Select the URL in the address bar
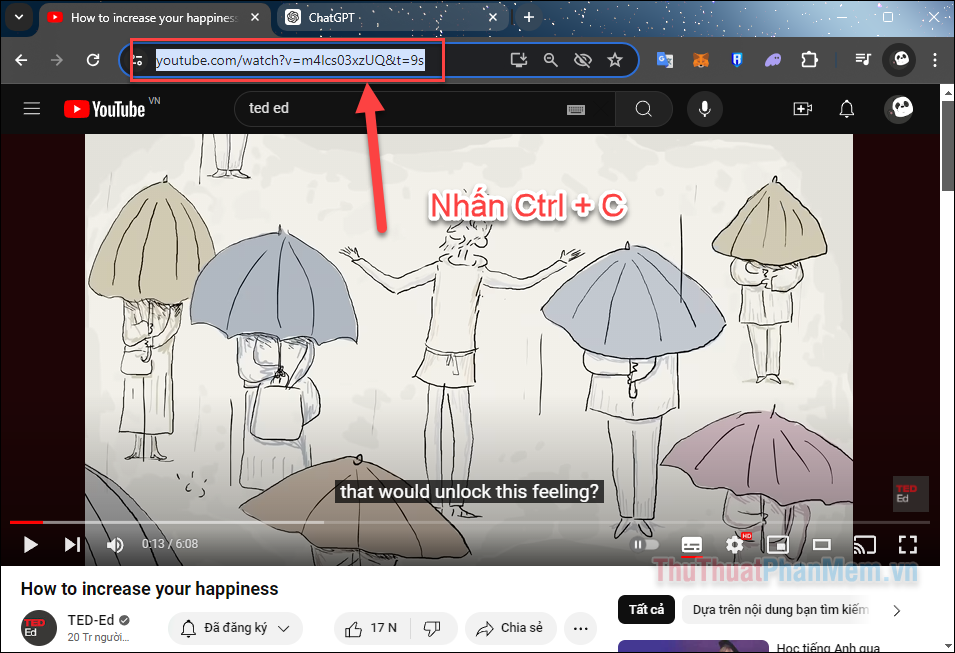The width and height of the screenshot is (955, 653). [290, 60]
